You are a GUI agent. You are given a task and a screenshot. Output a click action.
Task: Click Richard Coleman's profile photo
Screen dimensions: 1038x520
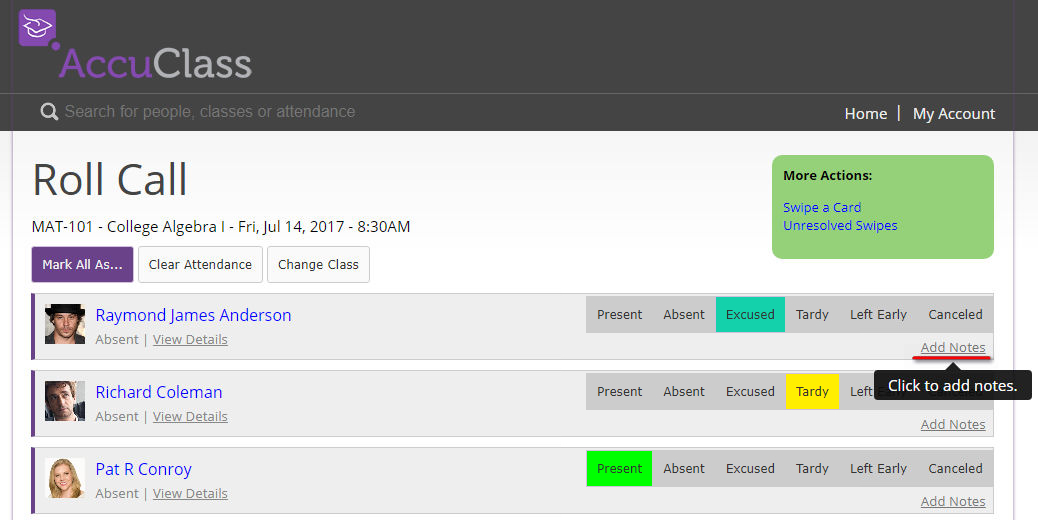pyautogui.click(x=65, y=401)
